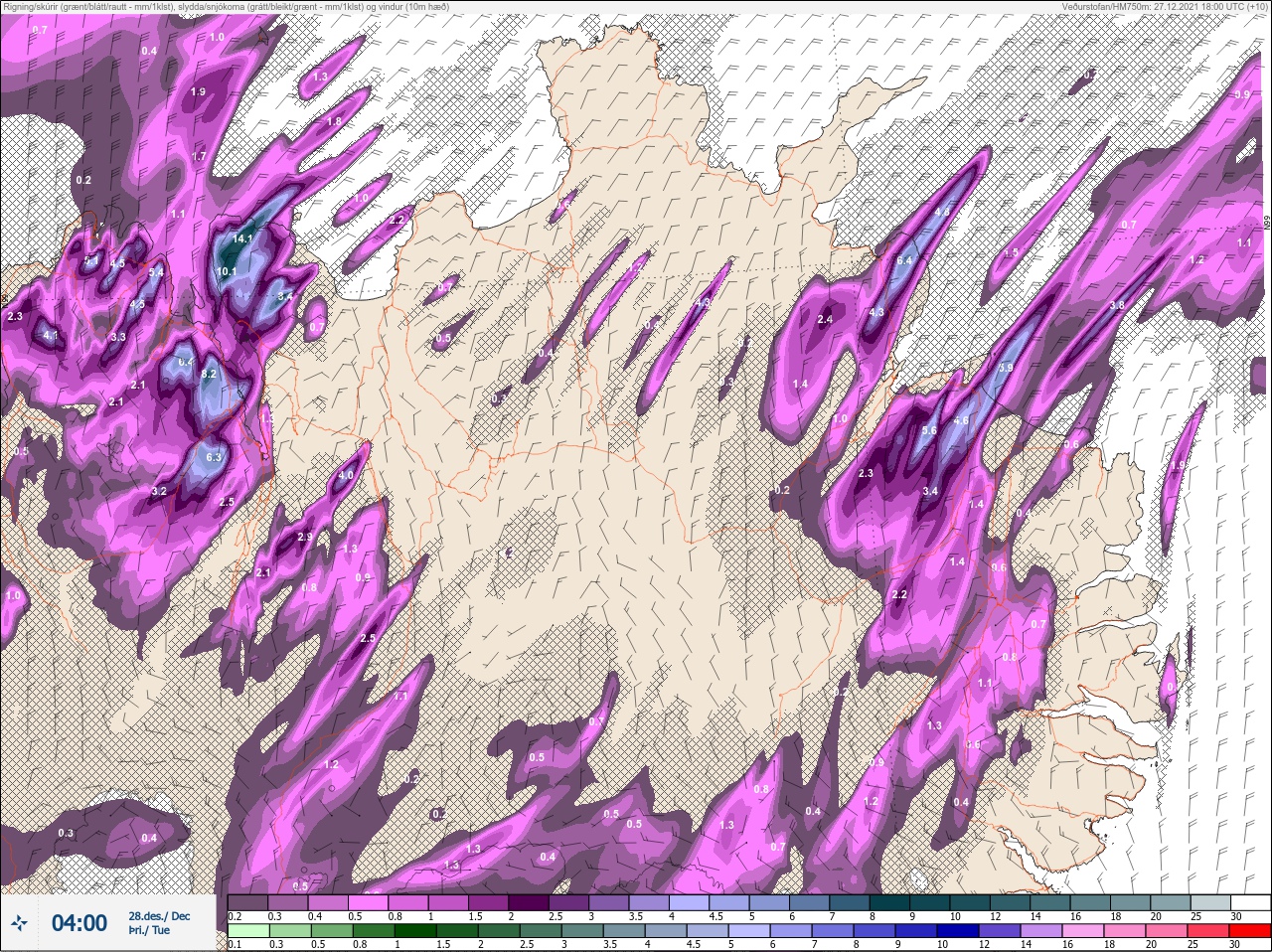Select the red 30 swatch in lower legend
This screenshot has width=1272, height=952.
[x=1250, y=930]
